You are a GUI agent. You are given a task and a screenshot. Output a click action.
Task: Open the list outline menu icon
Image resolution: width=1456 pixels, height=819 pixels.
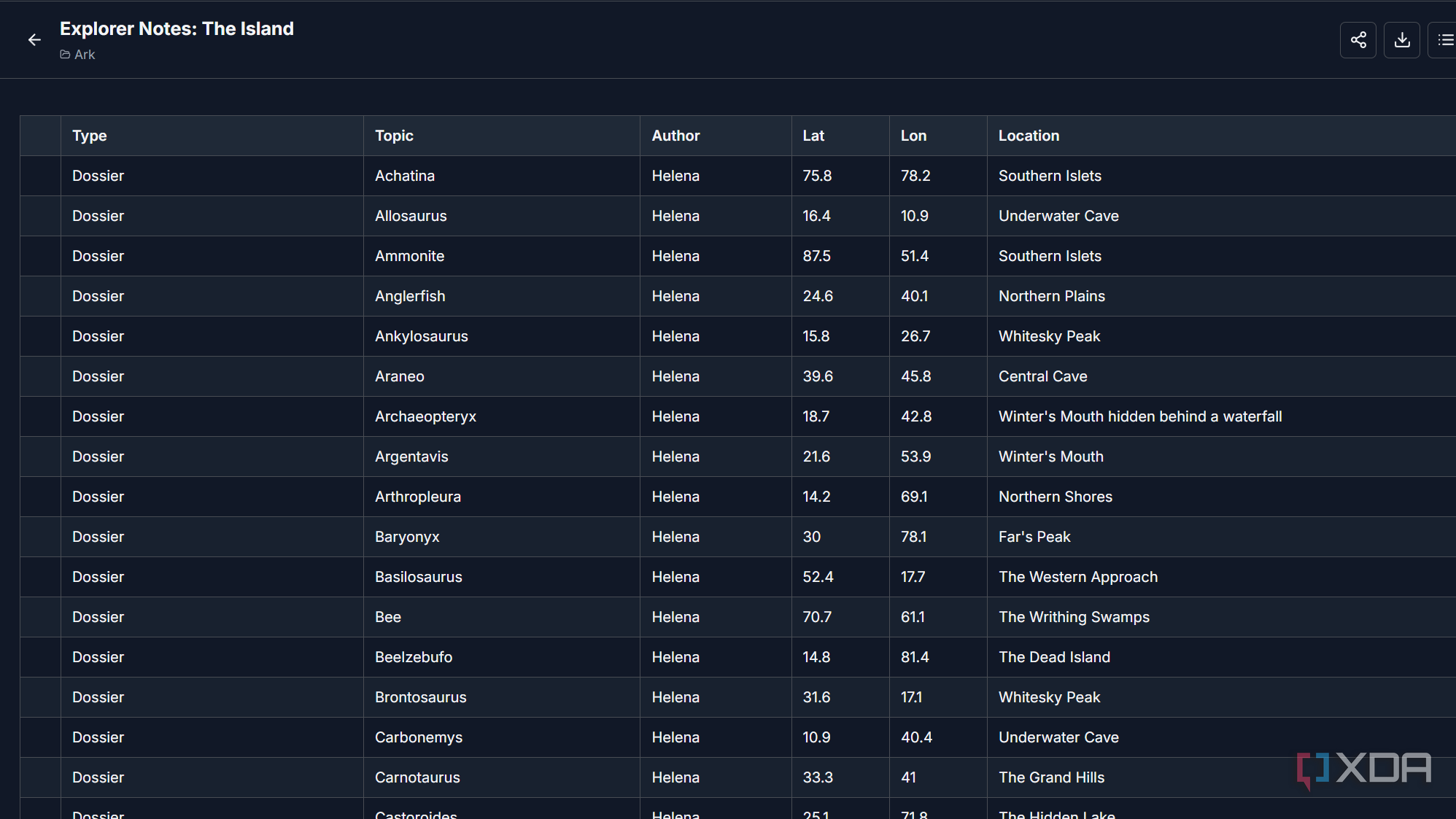point(1445,40)
